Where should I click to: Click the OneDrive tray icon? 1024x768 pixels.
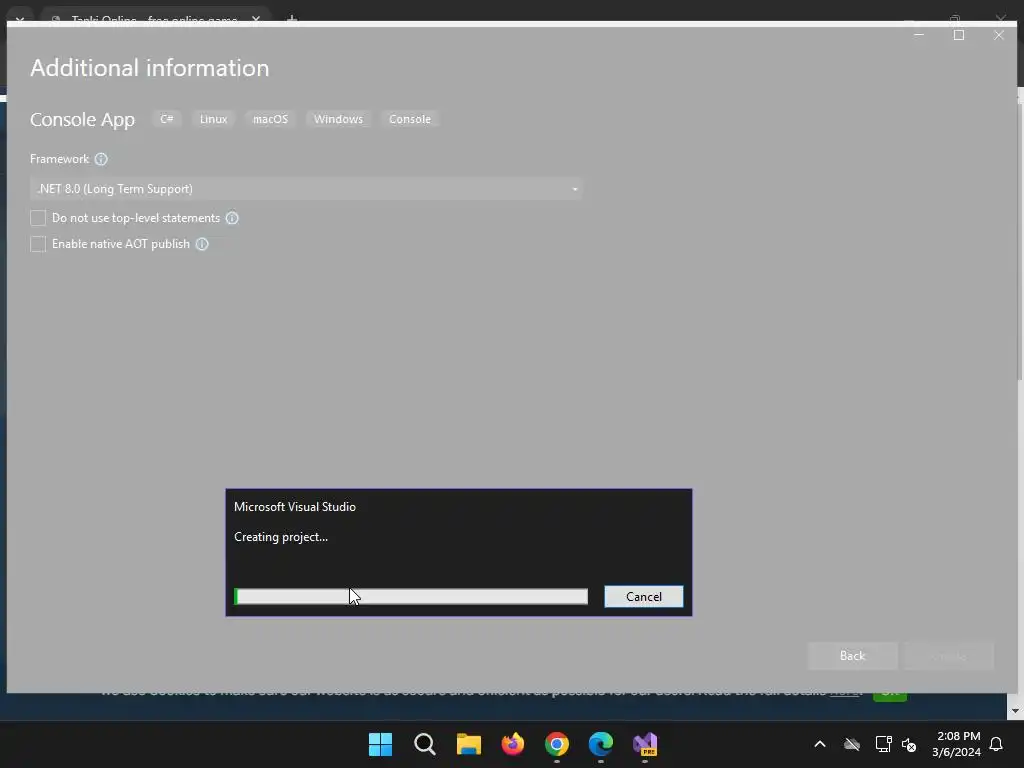852,744
